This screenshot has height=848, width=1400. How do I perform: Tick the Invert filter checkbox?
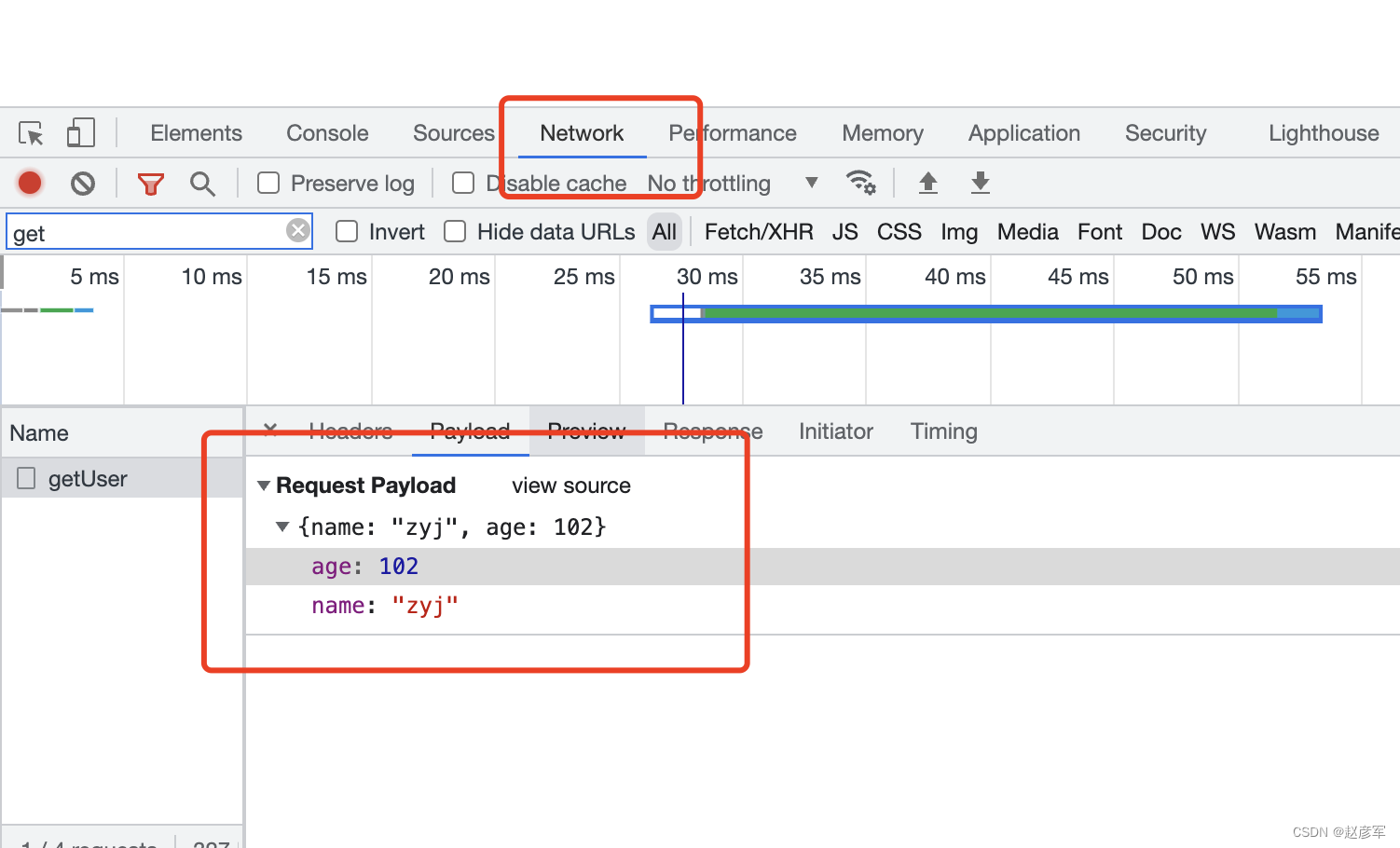pyautogui.click(x=347, y=231)
